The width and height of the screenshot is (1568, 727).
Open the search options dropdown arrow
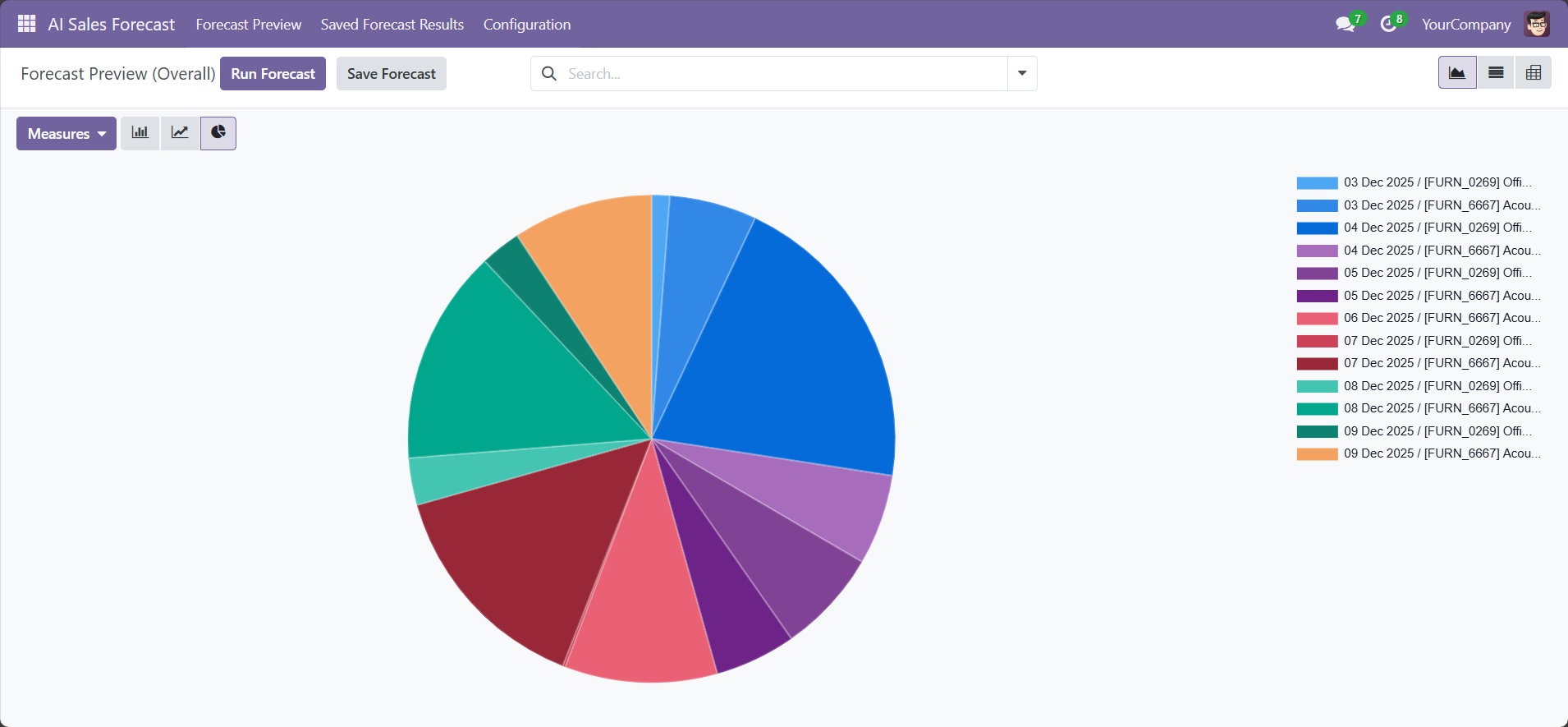click(1022, 73)
